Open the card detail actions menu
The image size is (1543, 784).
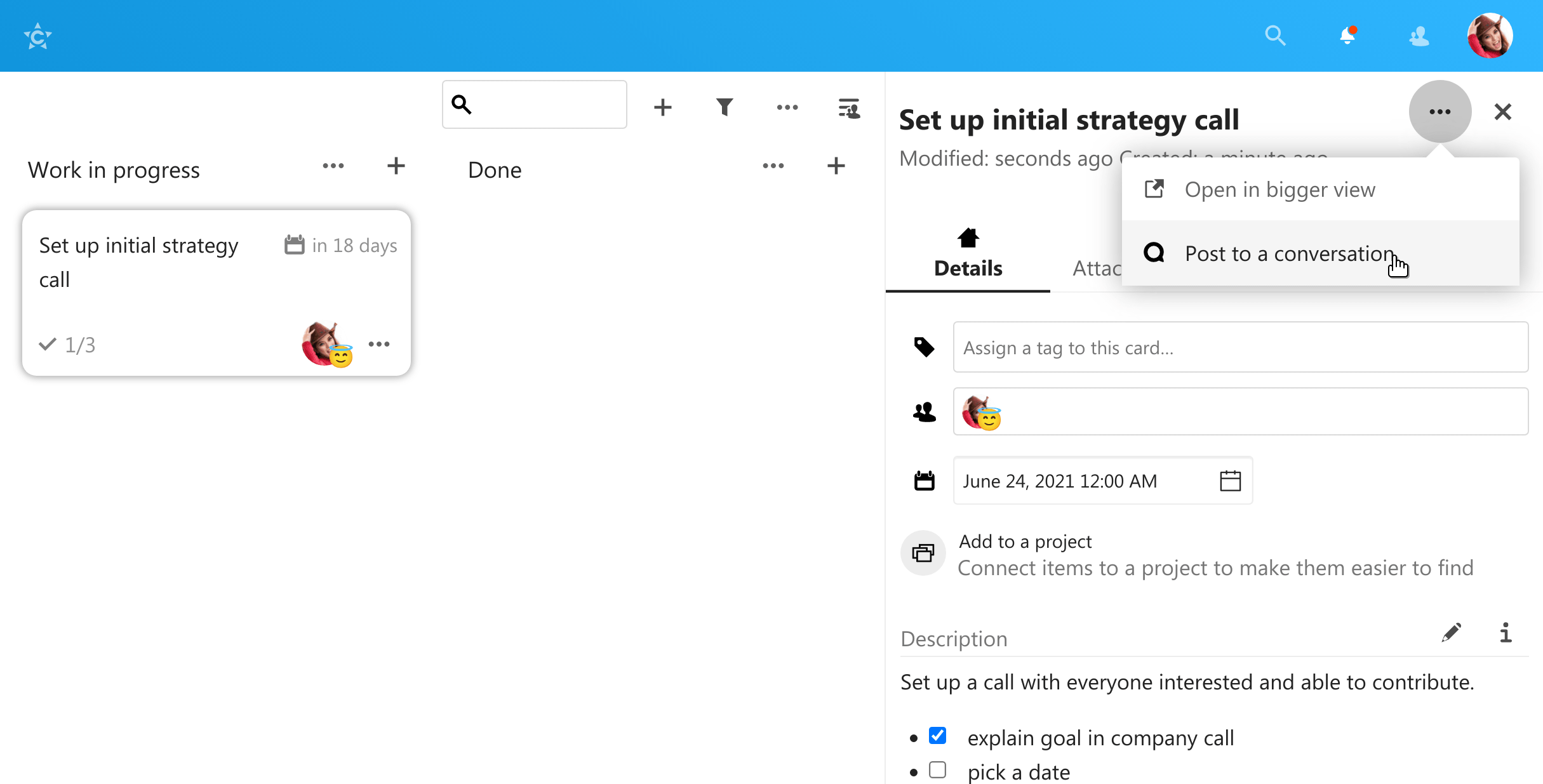pos(1439,111)
